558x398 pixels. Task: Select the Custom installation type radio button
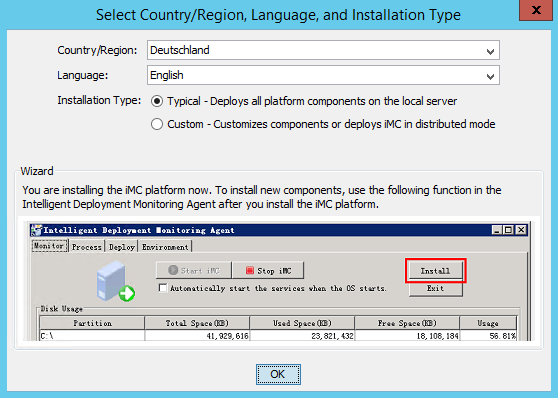(x=157, y=124)
